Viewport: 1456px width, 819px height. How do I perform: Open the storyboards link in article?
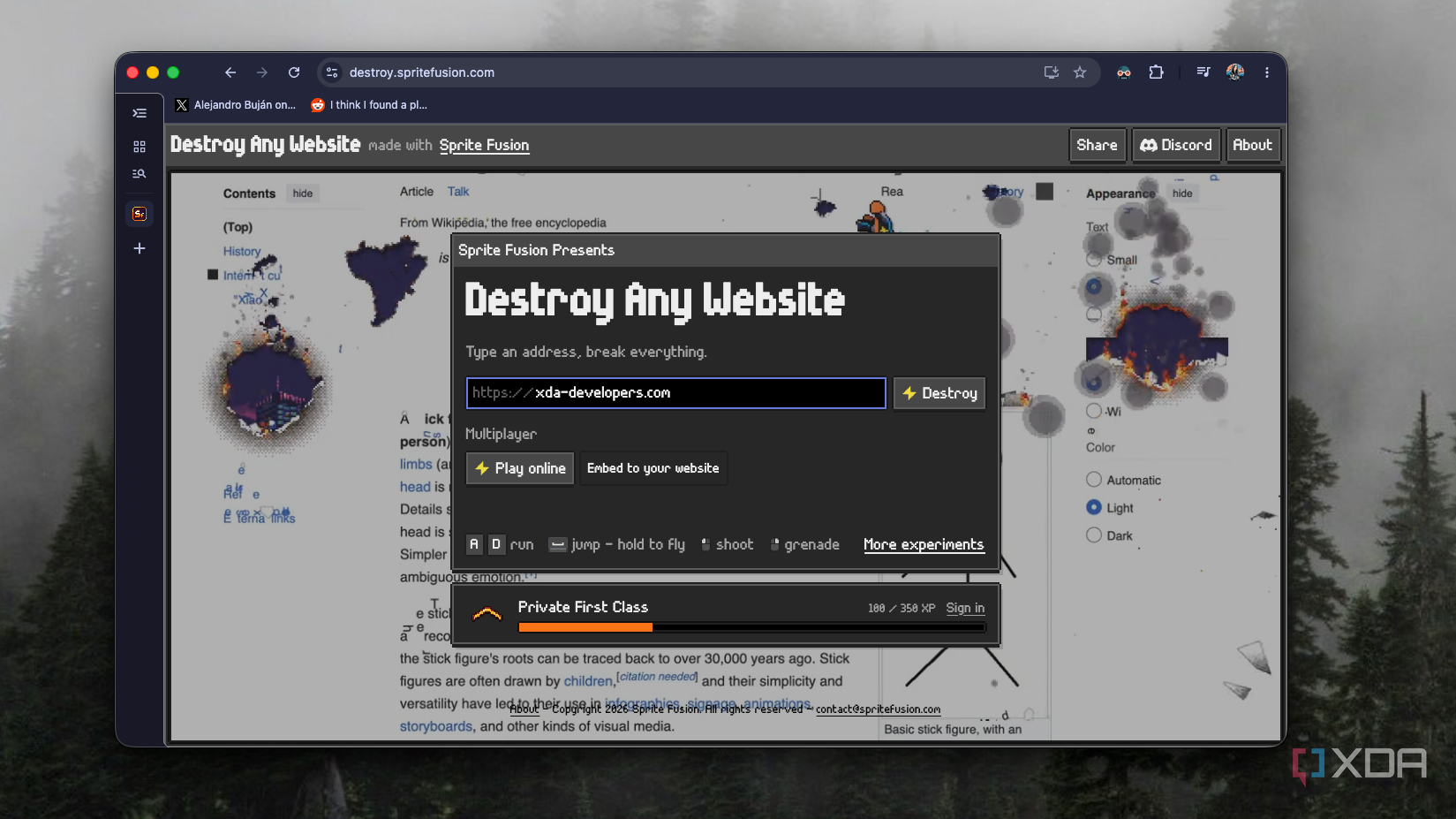pos(436,726)
